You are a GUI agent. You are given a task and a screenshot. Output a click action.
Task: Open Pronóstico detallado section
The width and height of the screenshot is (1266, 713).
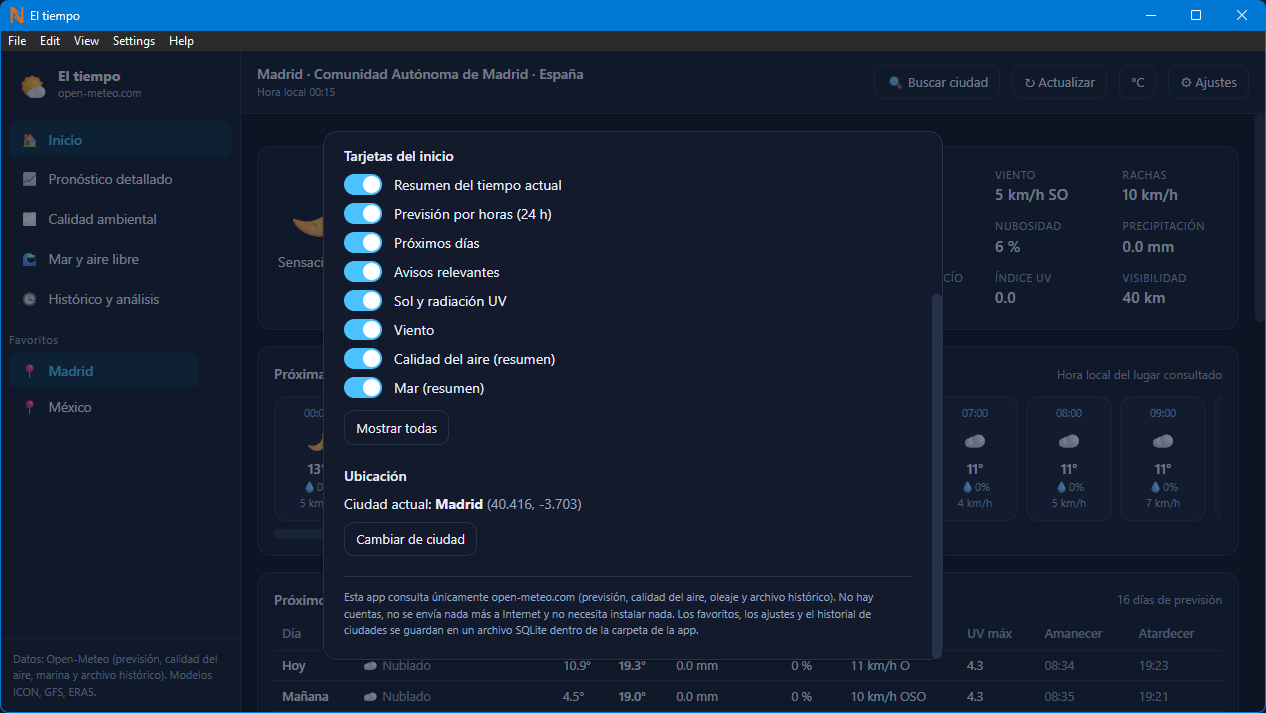pos(121,179)
